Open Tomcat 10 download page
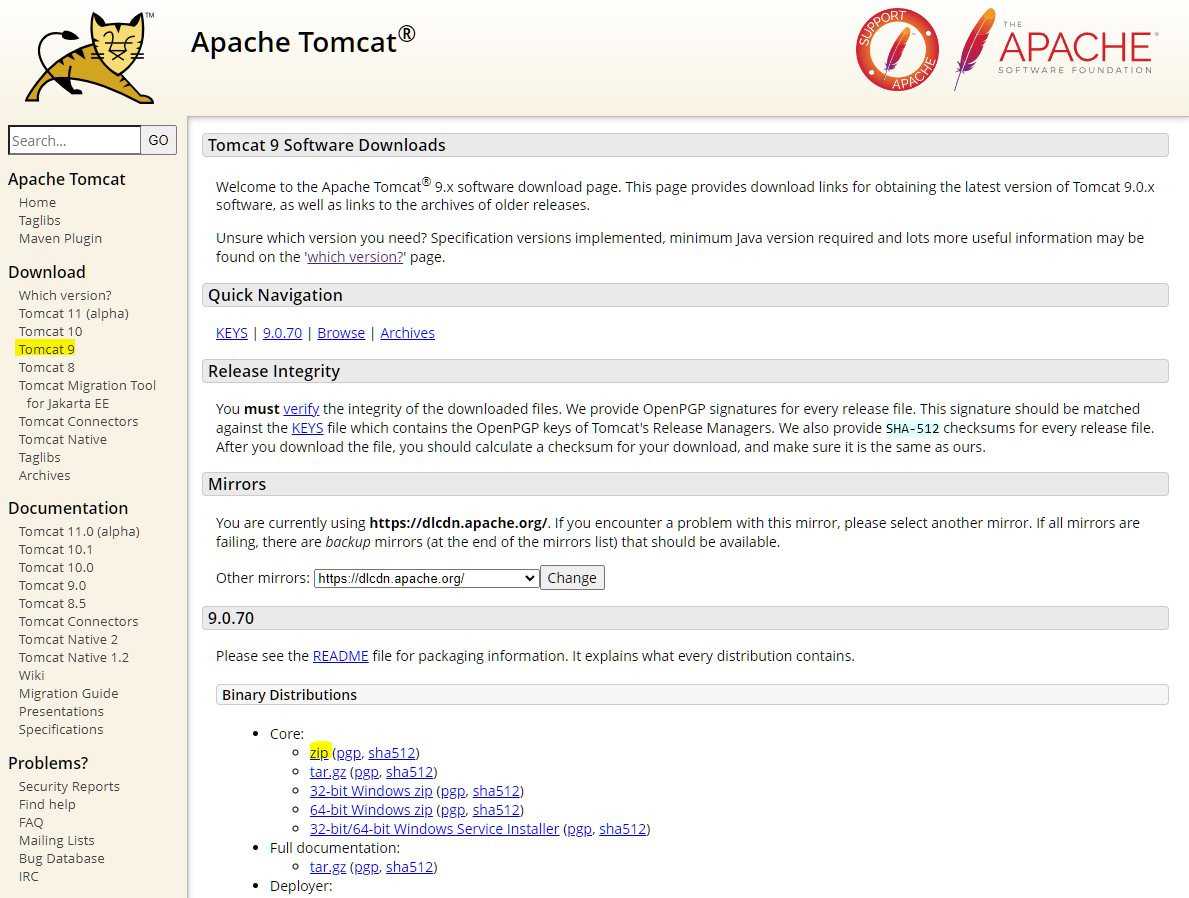 tap(50, 331)
